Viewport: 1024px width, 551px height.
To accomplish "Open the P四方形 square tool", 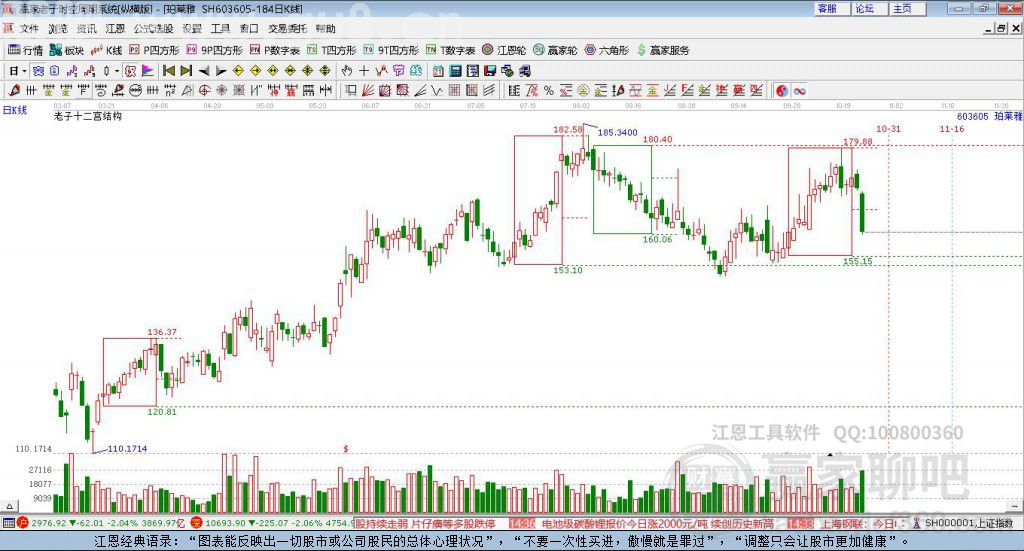I will click(154, 50).
